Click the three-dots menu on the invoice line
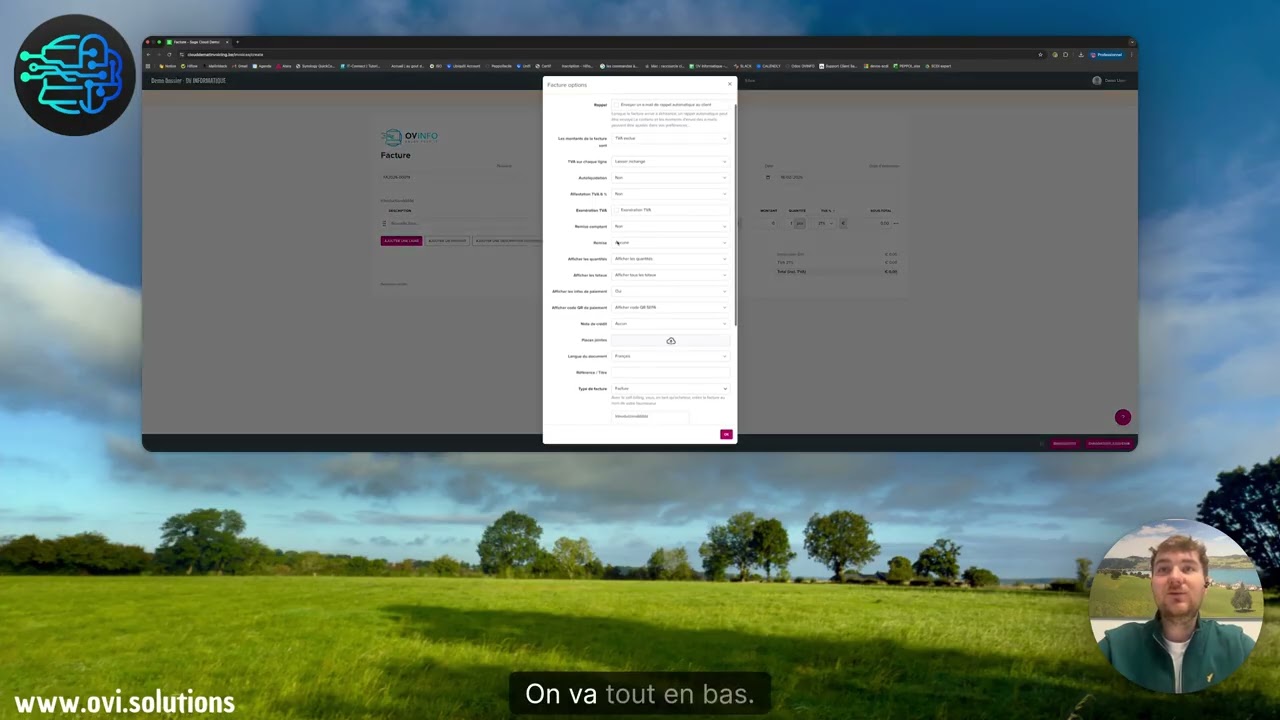 coord(896,223)
